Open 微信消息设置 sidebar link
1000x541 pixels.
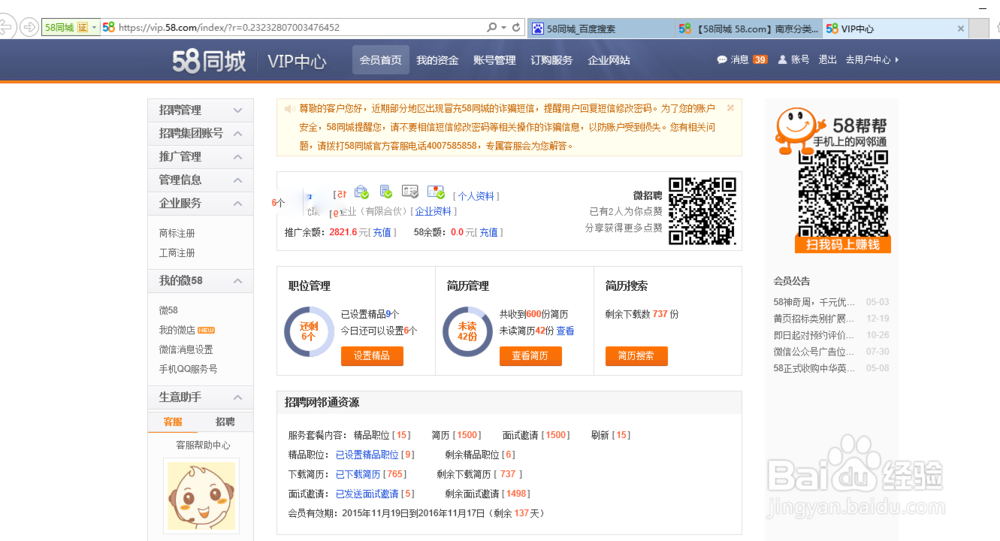[x=186, y=350]
